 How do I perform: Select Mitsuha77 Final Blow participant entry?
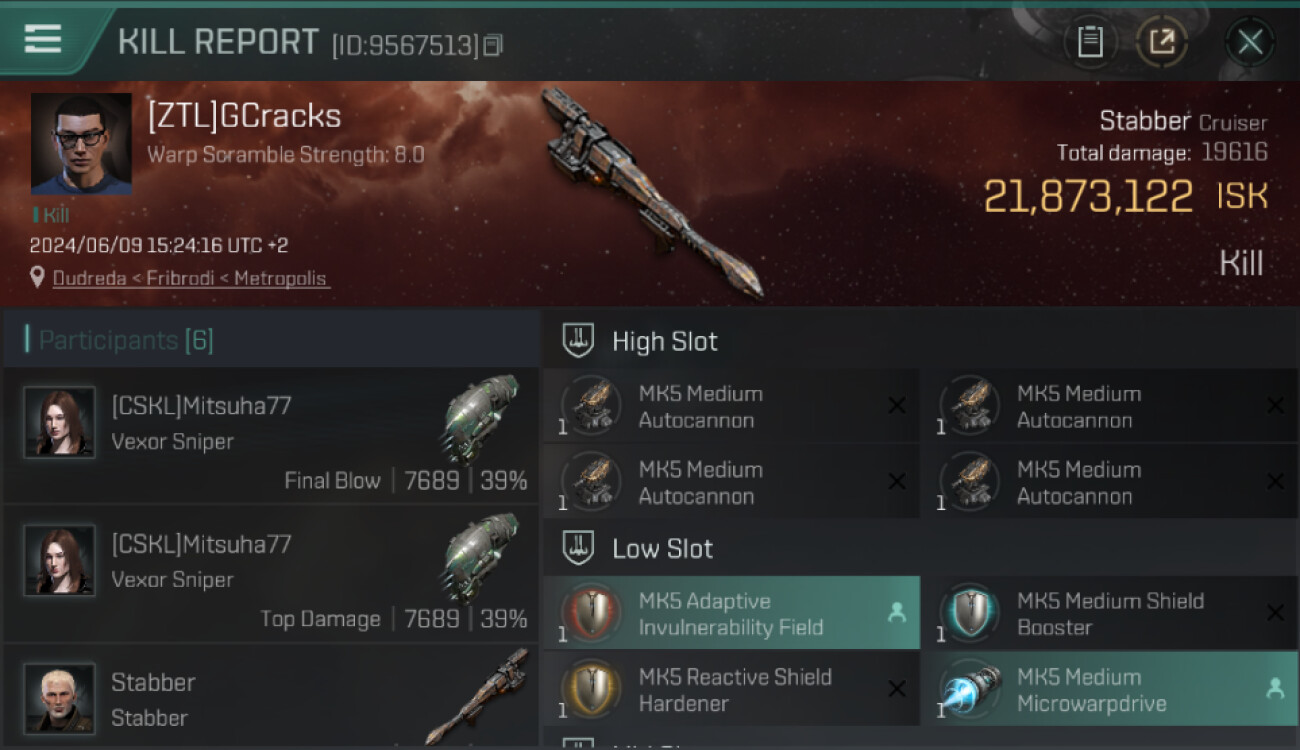coord(270,435)
